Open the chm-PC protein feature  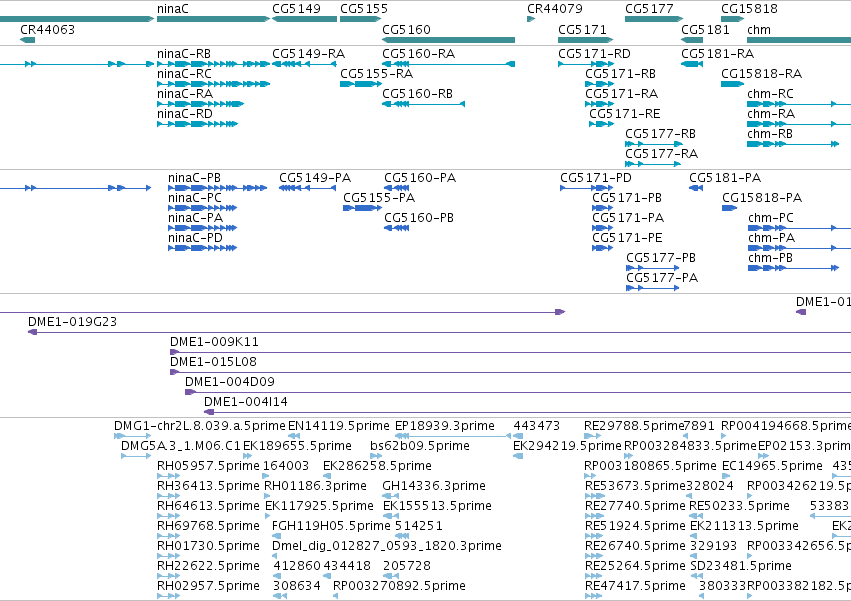tap(799, 228)
